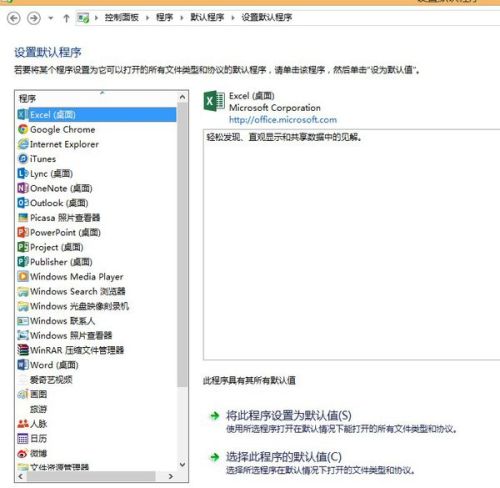This screenshot has height=488, width=500.
Task: Select Lync icon in list
Action: 23,173
